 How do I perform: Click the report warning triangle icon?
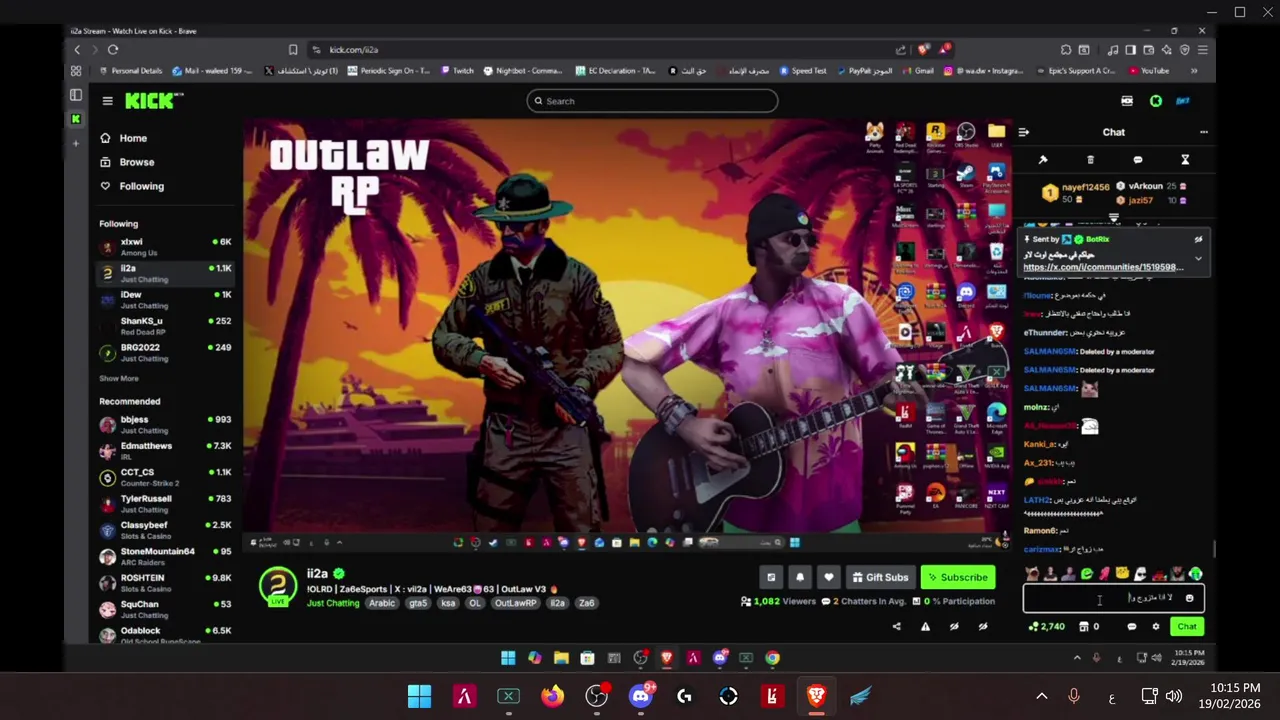(x=925, y=627)
